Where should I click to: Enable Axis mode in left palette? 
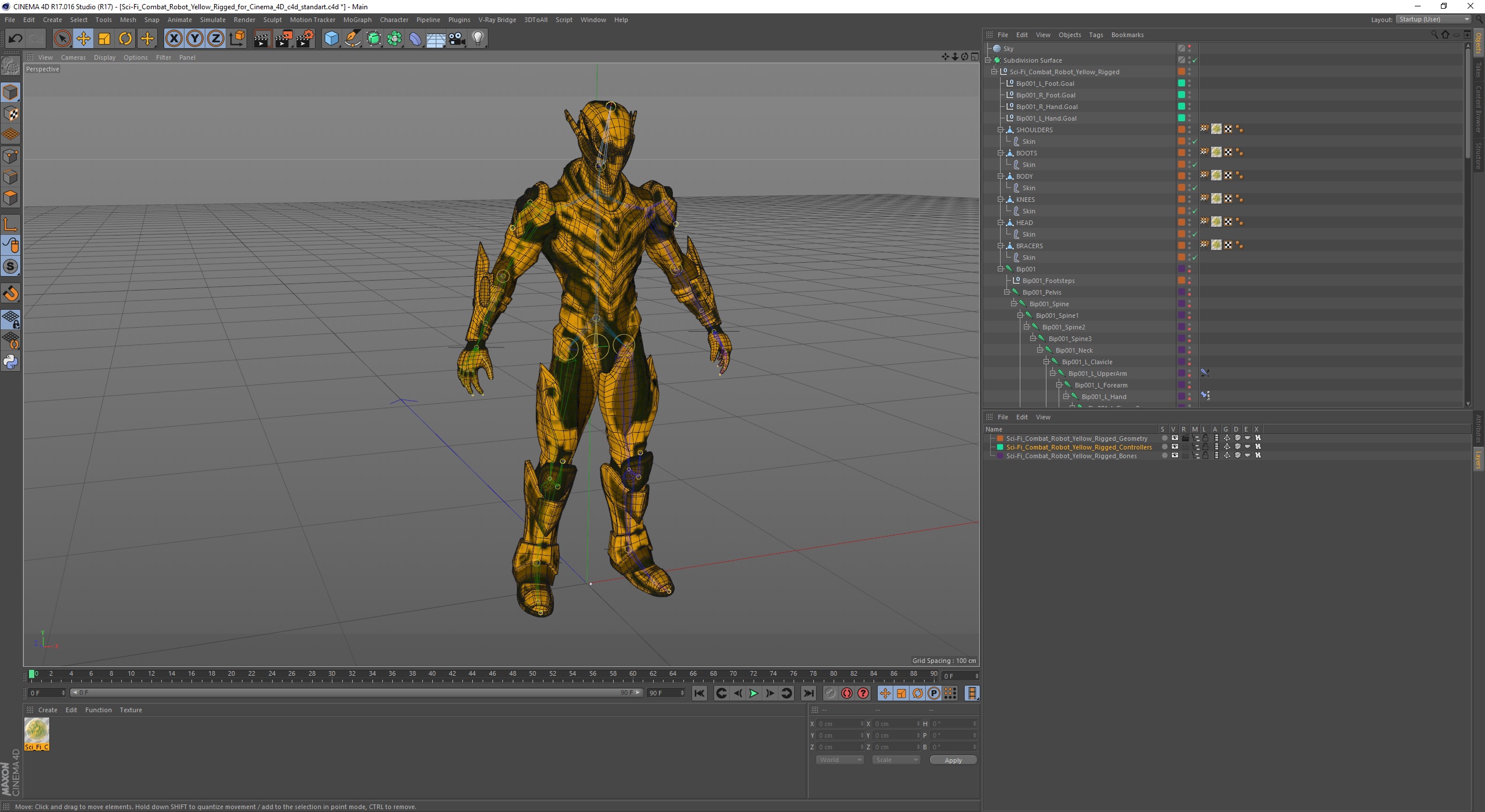pyautogui.click(x=10, y=224)
